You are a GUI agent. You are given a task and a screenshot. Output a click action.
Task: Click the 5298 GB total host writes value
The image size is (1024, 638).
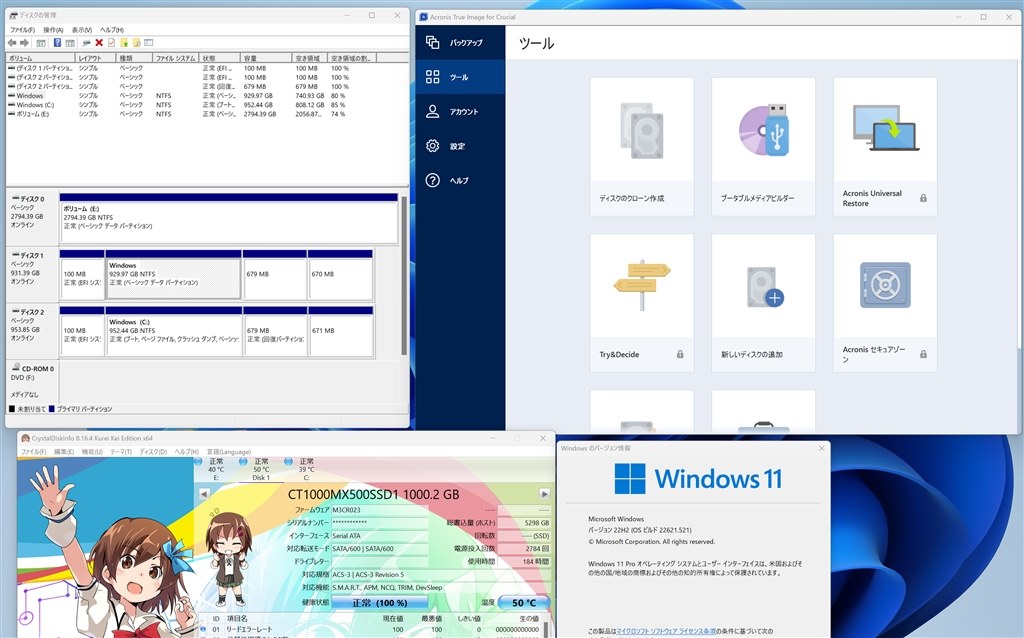point(524,522)
